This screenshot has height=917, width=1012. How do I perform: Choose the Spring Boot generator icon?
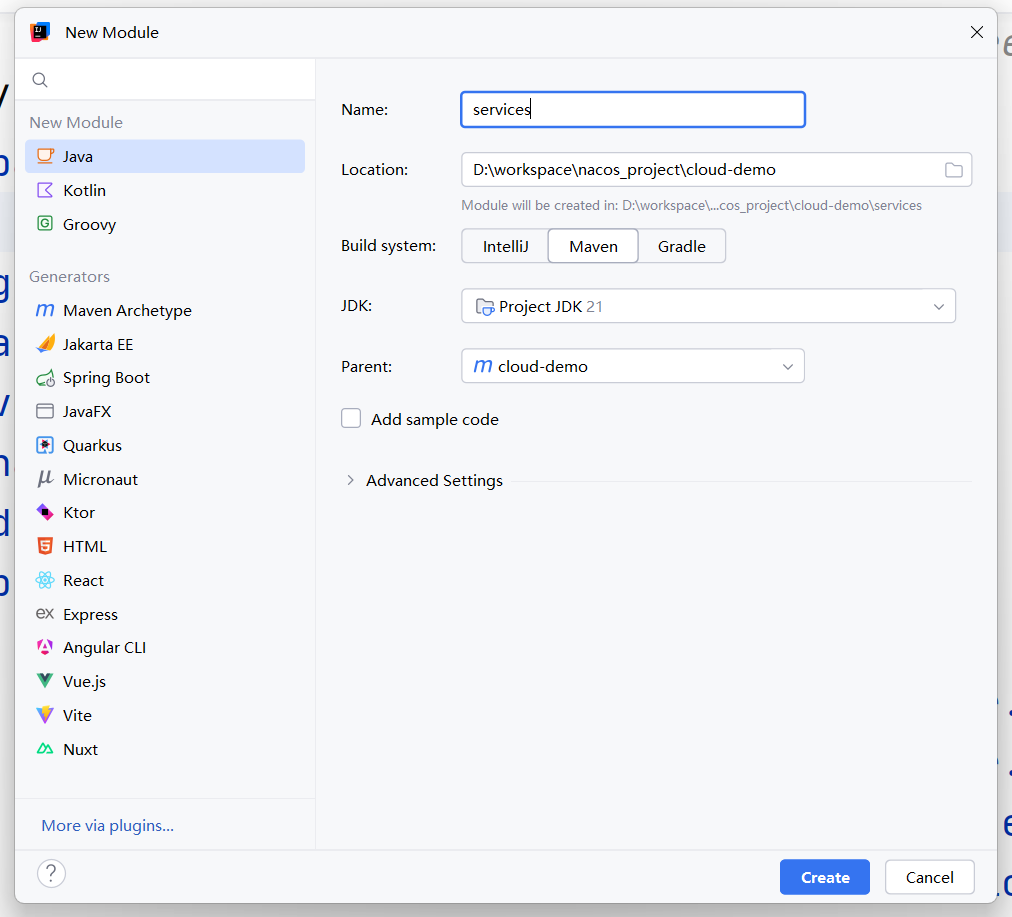45,378
